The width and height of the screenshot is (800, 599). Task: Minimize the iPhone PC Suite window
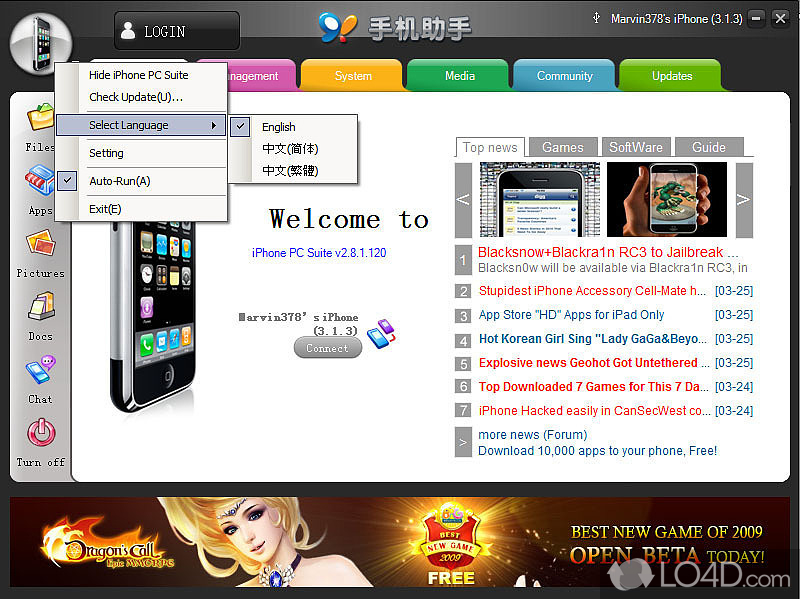click(x=756, y=19)
